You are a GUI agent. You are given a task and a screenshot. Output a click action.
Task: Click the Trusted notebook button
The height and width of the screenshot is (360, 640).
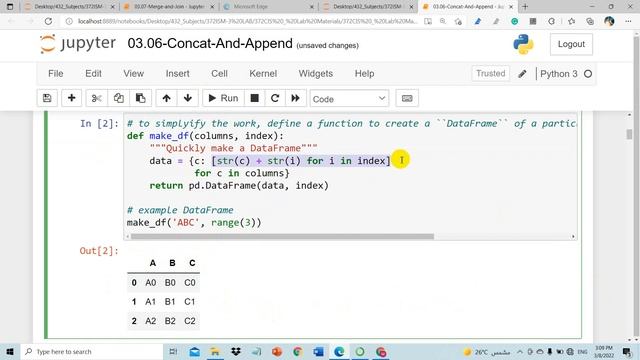pyautogui.click(x=490, y=73)
